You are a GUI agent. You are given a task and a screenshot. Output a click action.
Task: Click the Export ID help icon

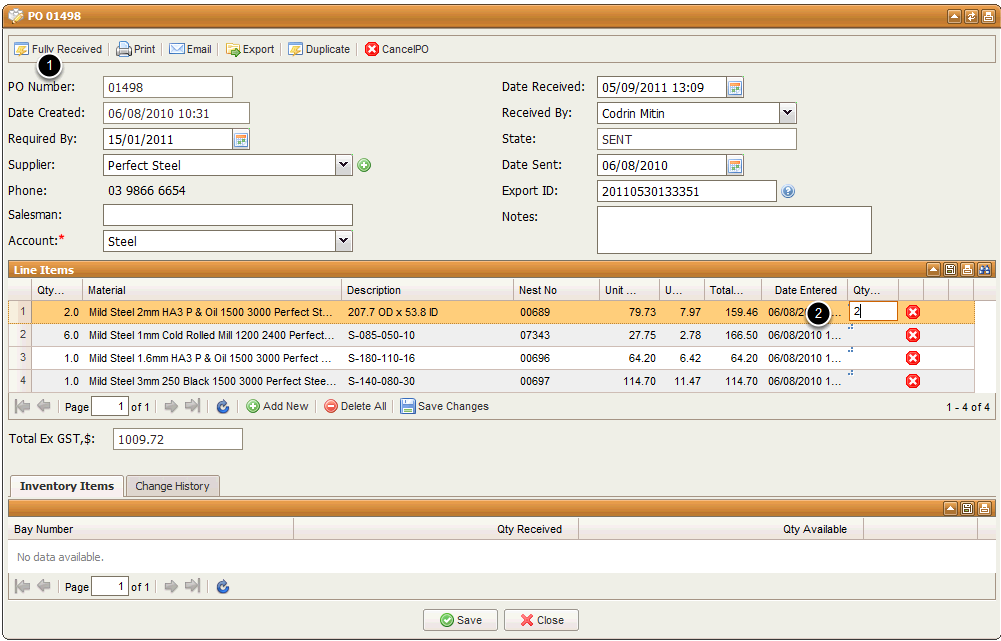click(788, 191)
